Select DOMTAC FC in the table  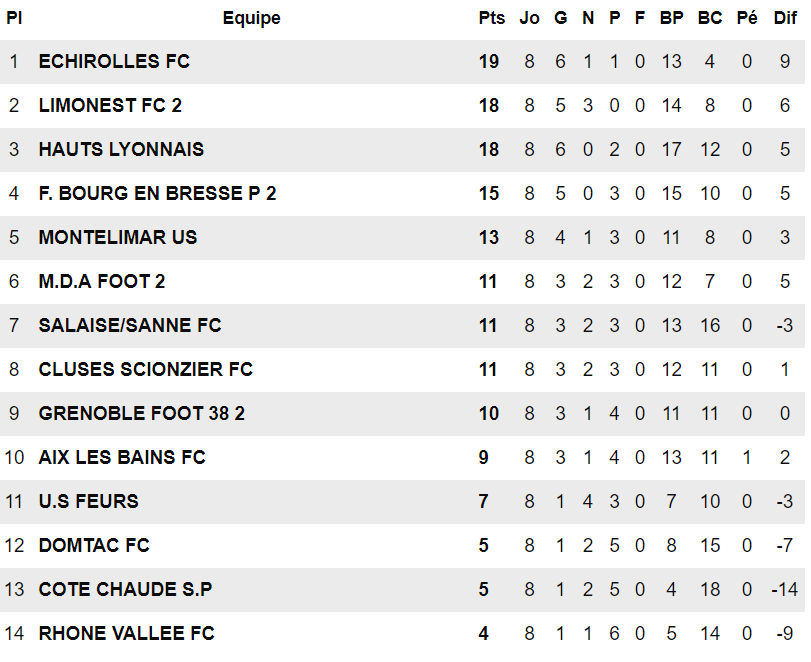[94, 546]
